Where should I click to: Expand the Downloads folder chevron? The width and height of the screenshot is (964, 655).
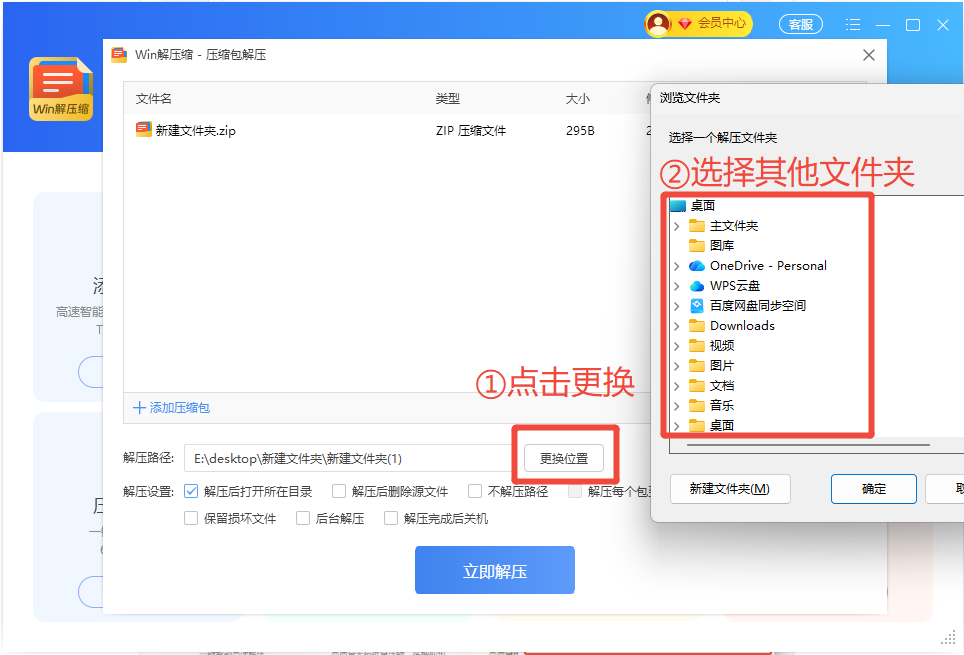(x=677, y=326)
